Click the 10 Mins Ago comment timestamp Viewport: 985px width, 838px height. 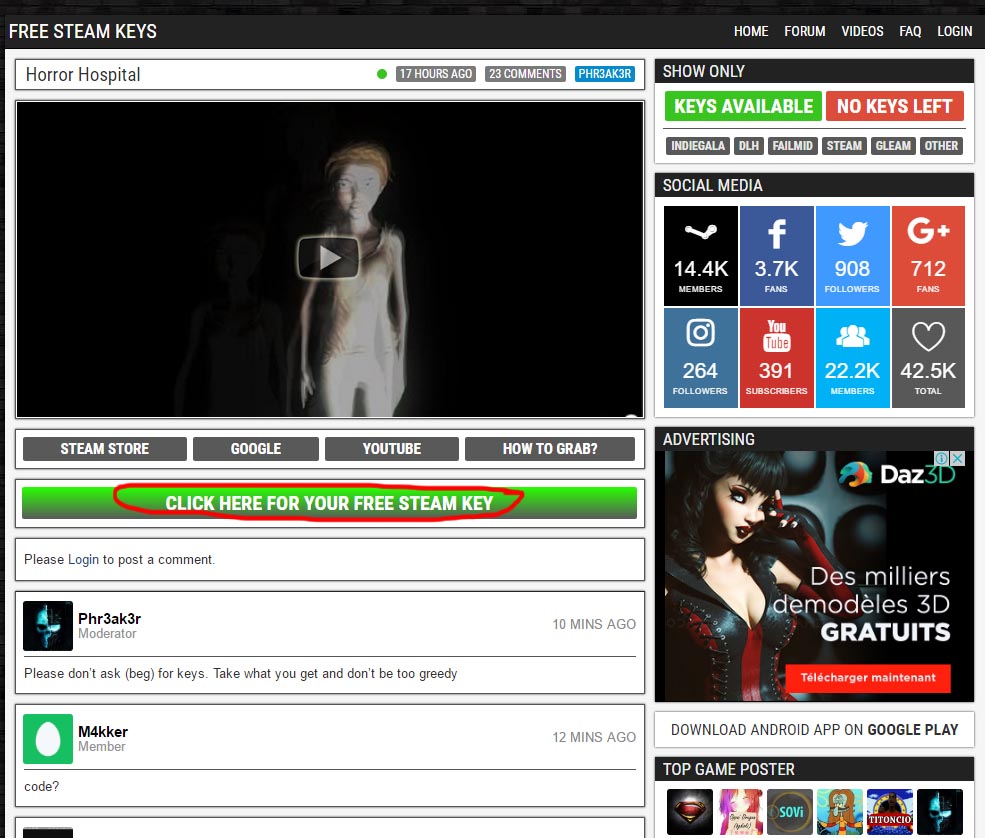click(x=594, y=624)
